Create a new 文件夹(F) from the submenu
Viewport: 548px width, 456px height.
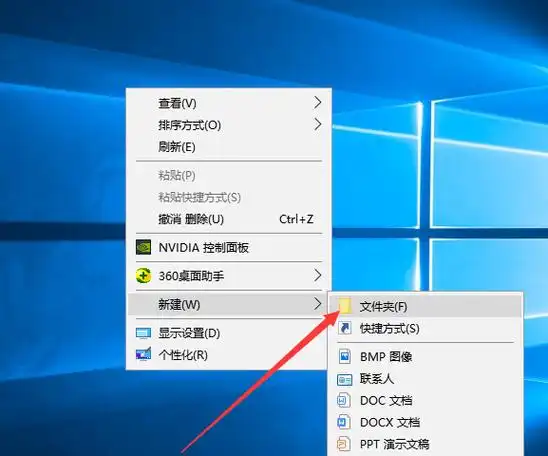point(425,306)
